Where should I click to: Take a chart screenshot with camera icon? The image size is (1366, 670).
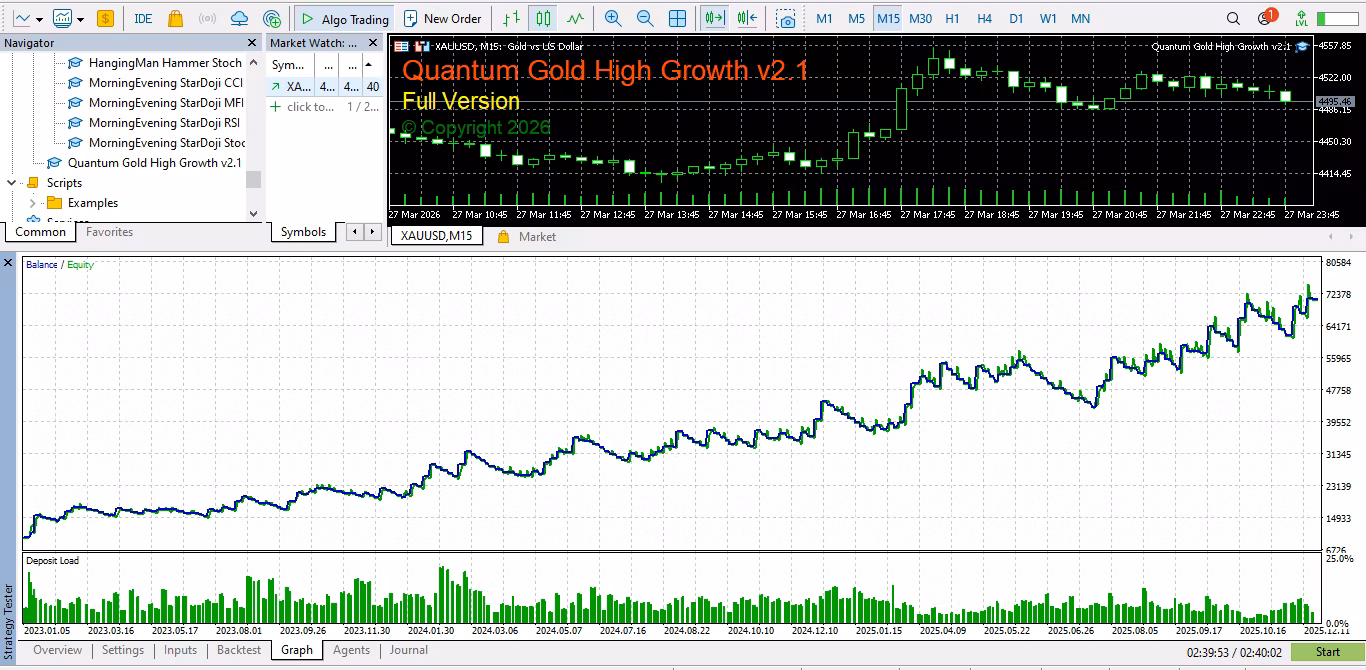[787, 19]
